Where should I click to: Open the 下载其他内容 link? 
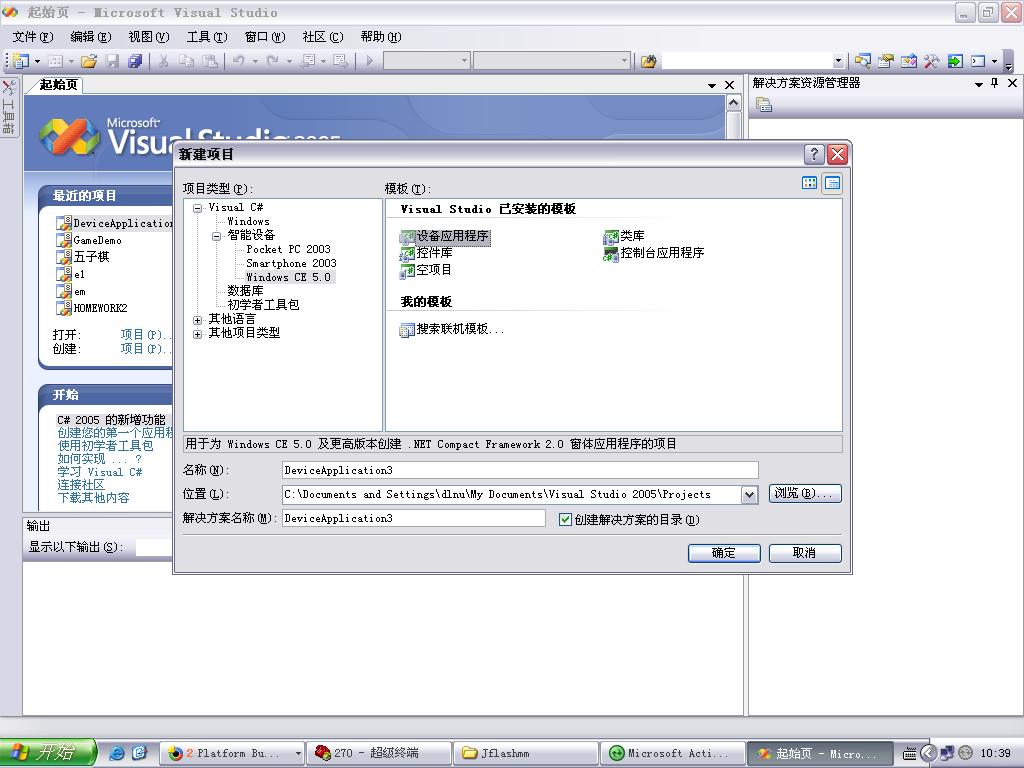93,498
